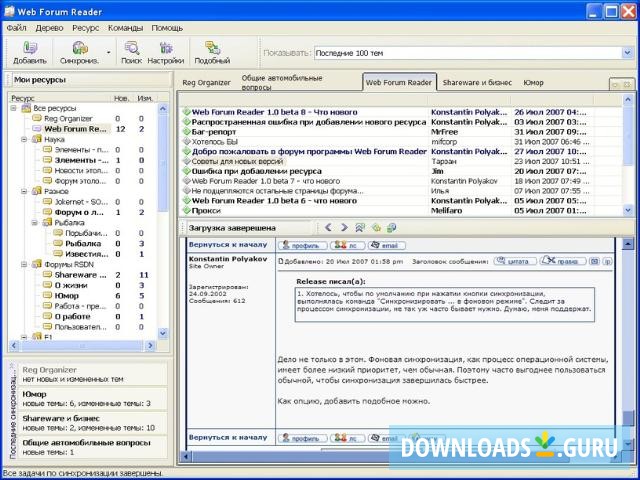Click the top лс private message button
The width and height of the screenshot is (640, 480).
[347, 245]
